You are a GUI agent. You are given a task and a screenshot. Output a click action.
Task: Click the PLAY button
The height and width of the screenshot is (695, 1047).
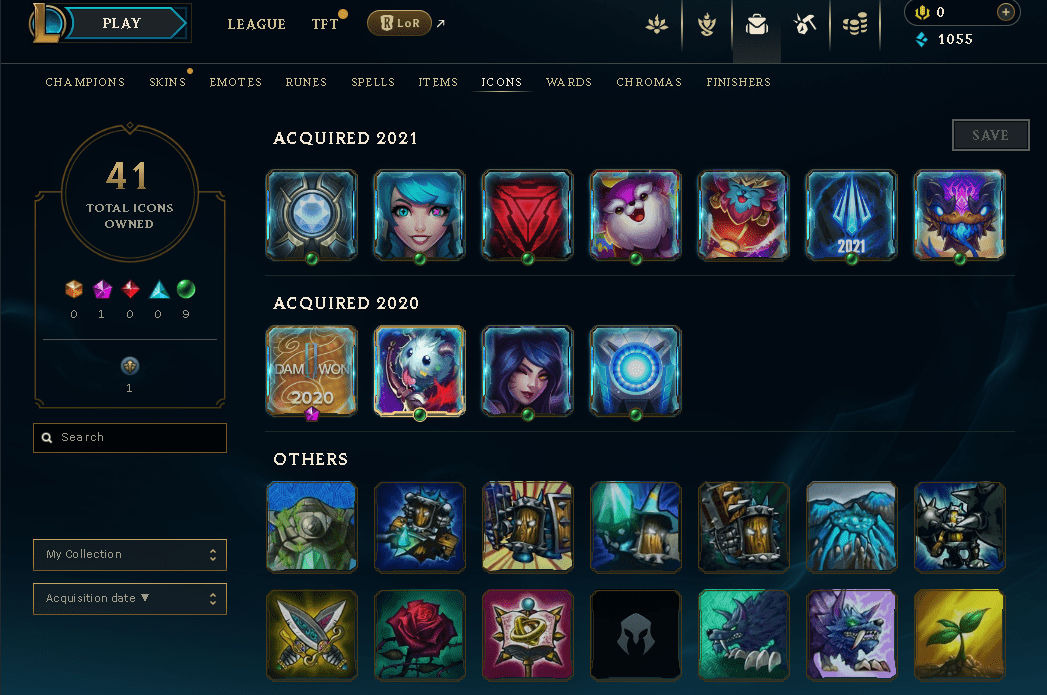coord(122,23)
